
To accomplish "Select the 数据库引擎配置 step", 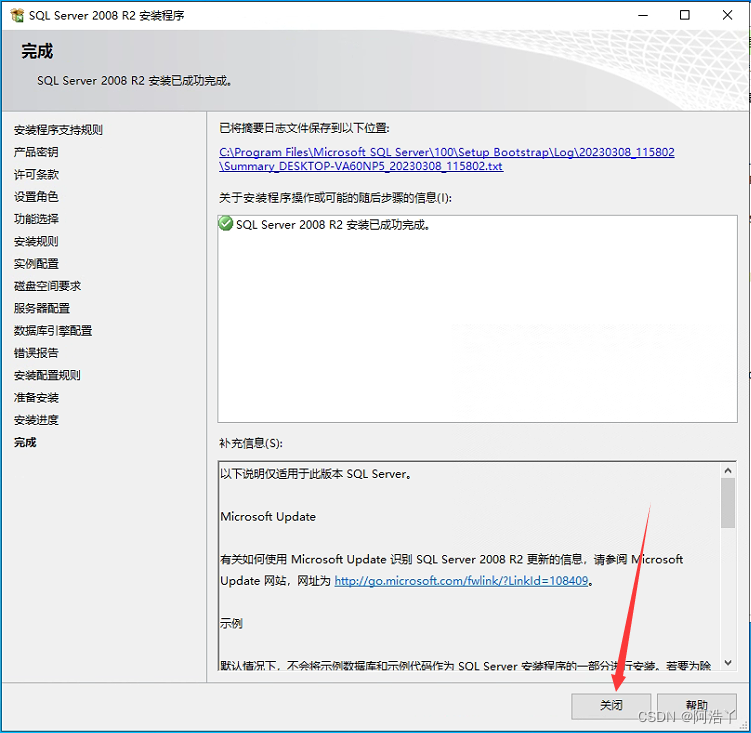I will click(53, 331).
